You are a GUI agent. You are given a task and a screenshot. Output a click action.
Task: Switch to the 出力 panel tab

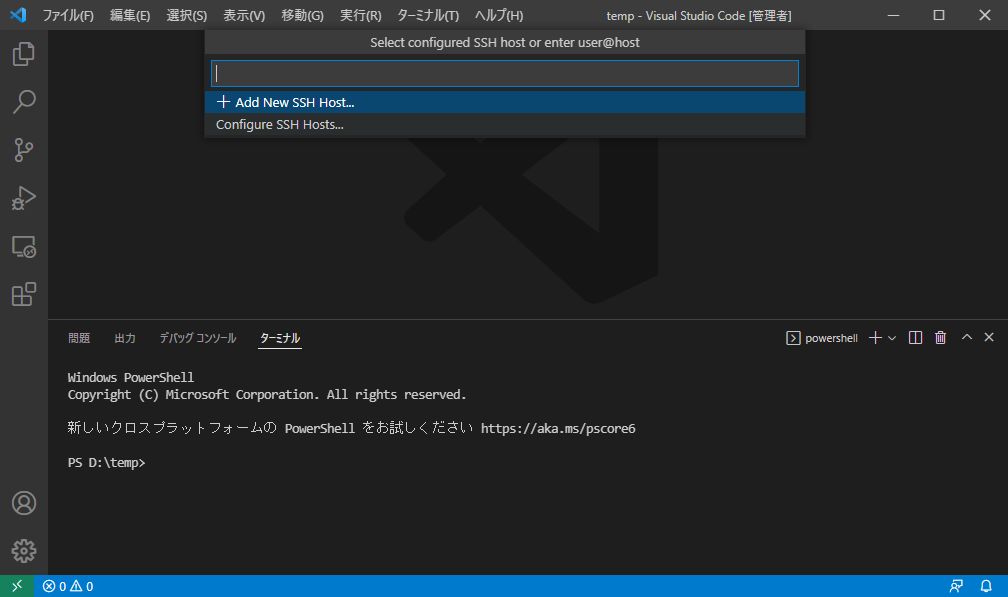tap(125, 338)
